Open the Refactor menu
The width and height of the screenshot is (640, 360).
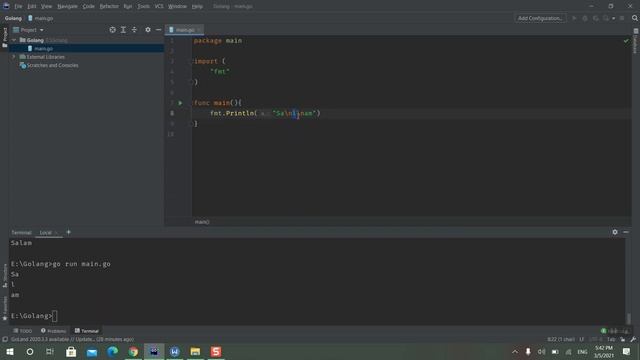coord(109,6)
